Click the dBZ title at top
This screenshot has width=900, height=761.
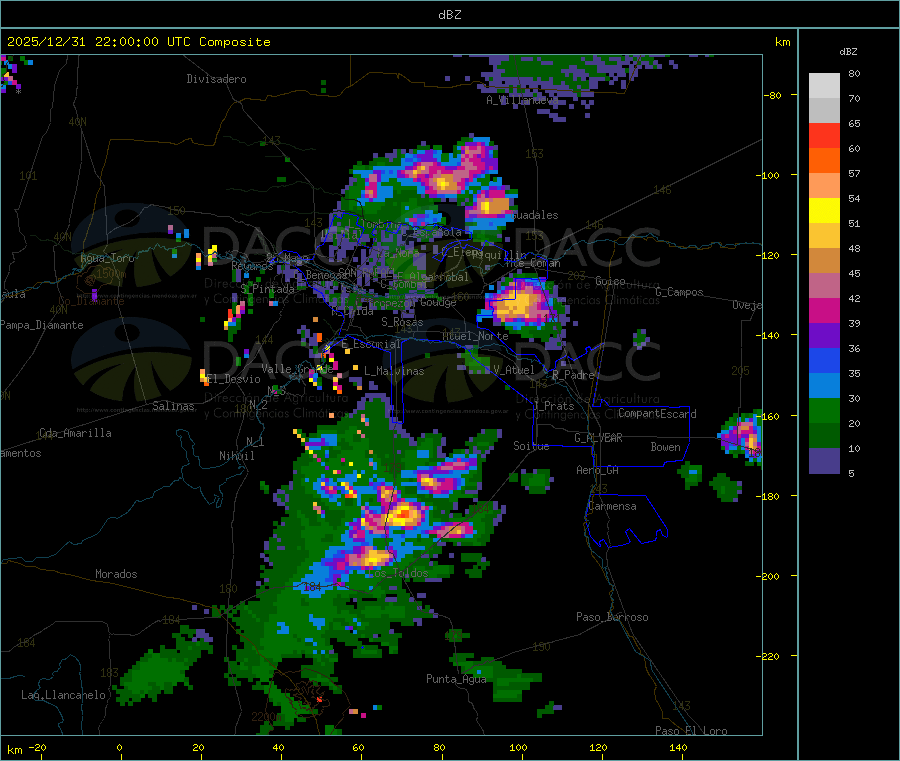[x=449, y=15]
